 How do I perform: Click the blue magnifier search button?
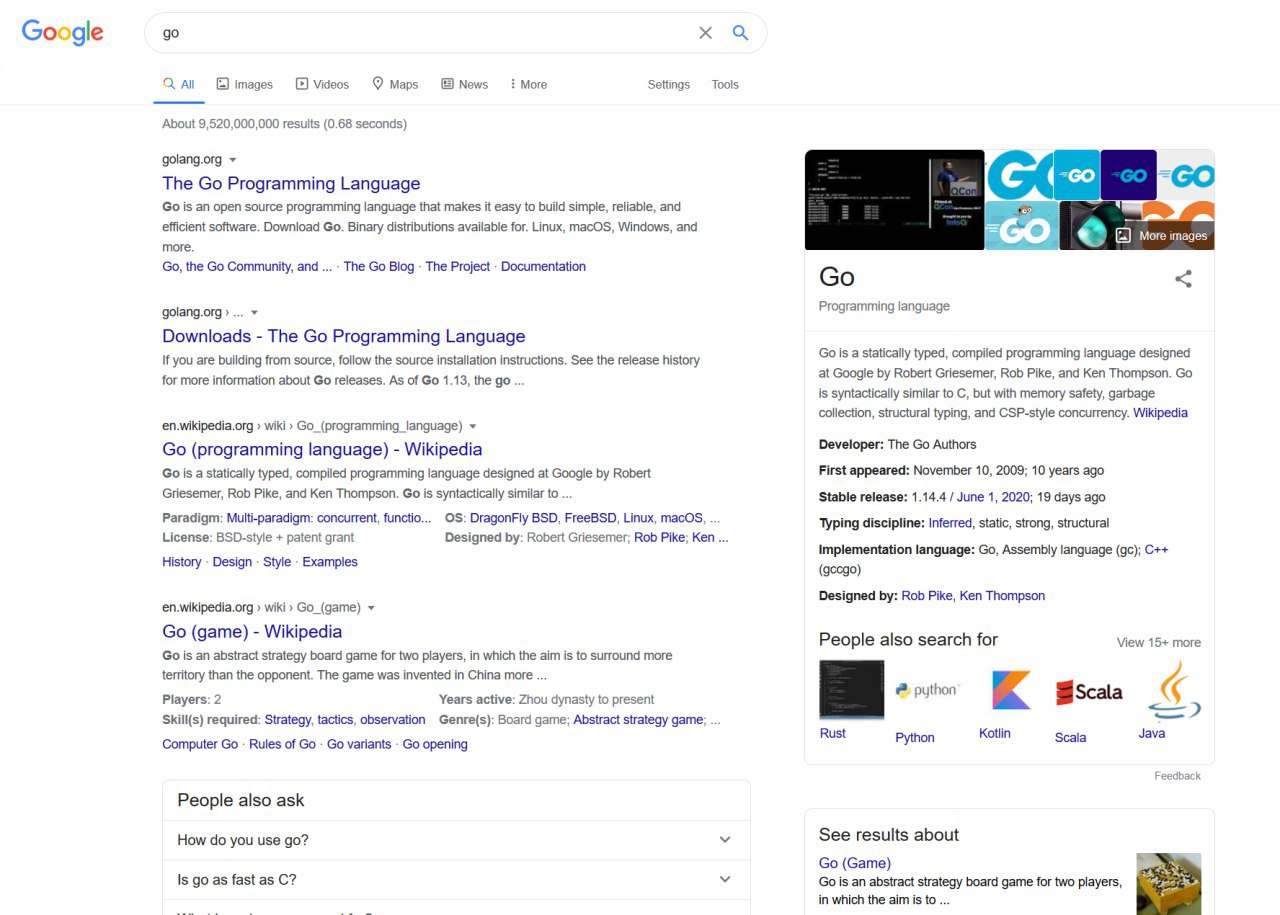point(740,33)
